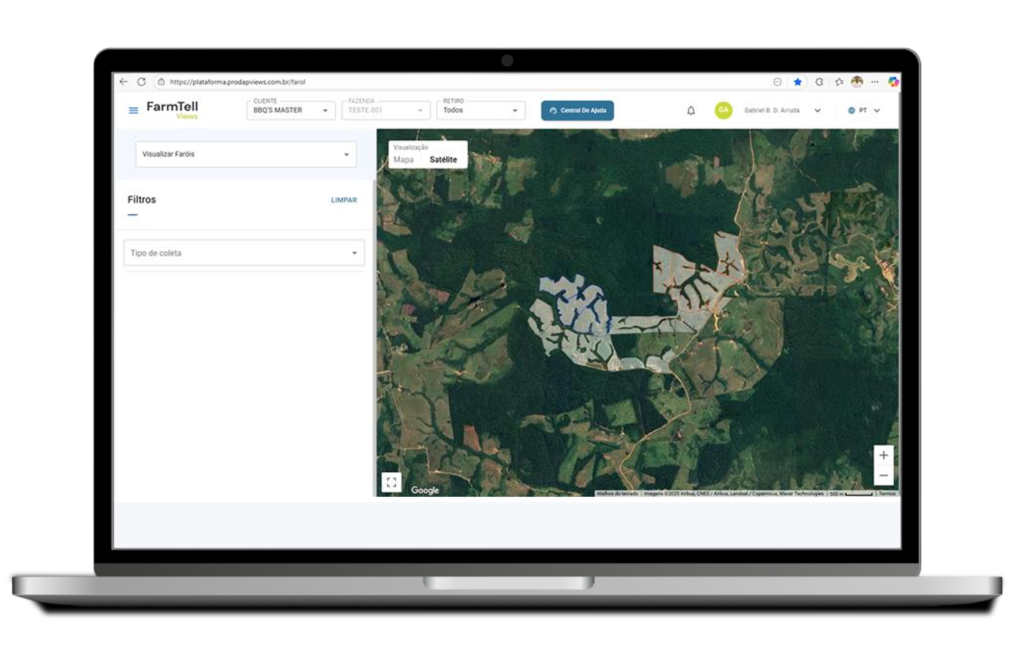Open the Cliente BBQ'S MASTER dropdown
The height and width of the screenshot is (665, 1024).
click(290, 110)
